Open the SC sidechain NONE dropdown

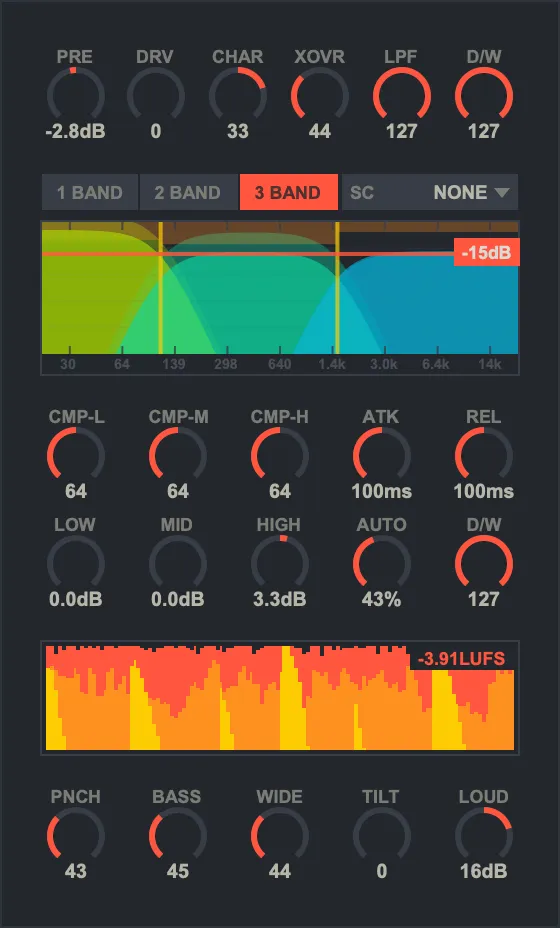click(x=430, y=192)
